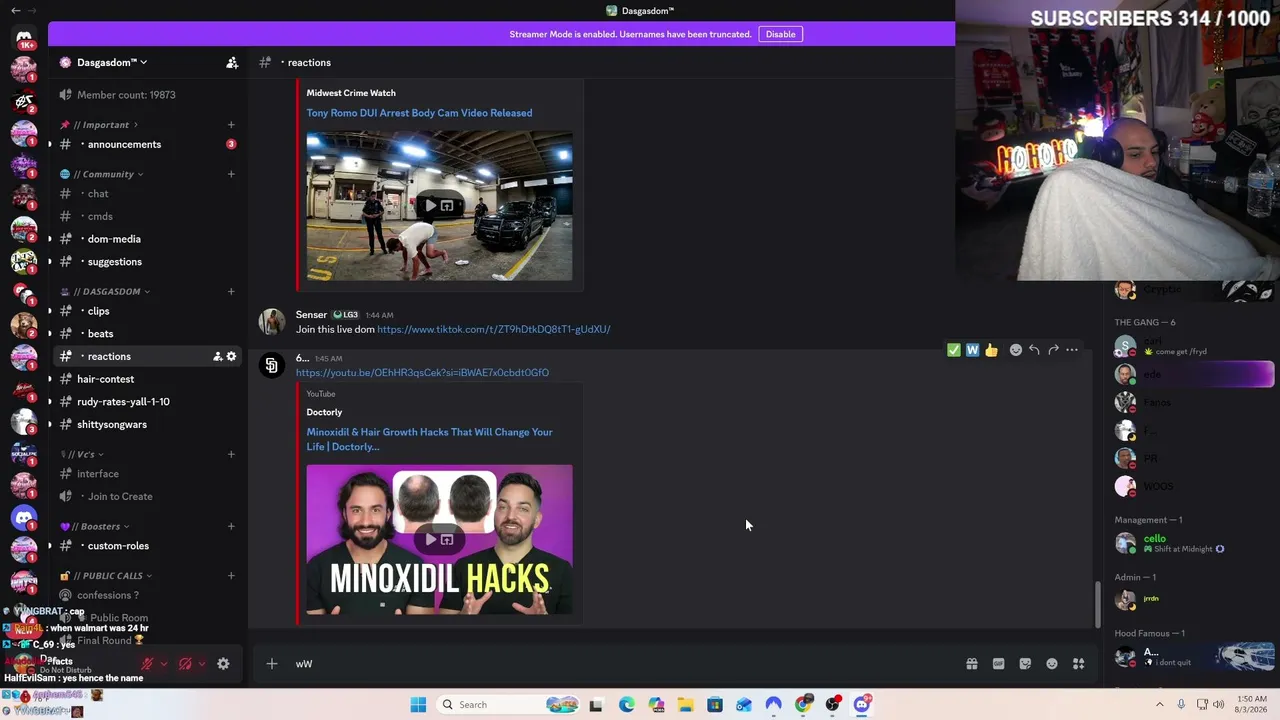The width and height of the screenshot is (1280, 720).
Task: Collapse the PUBLIC CALLS category
Action: [x=105, y=576]
